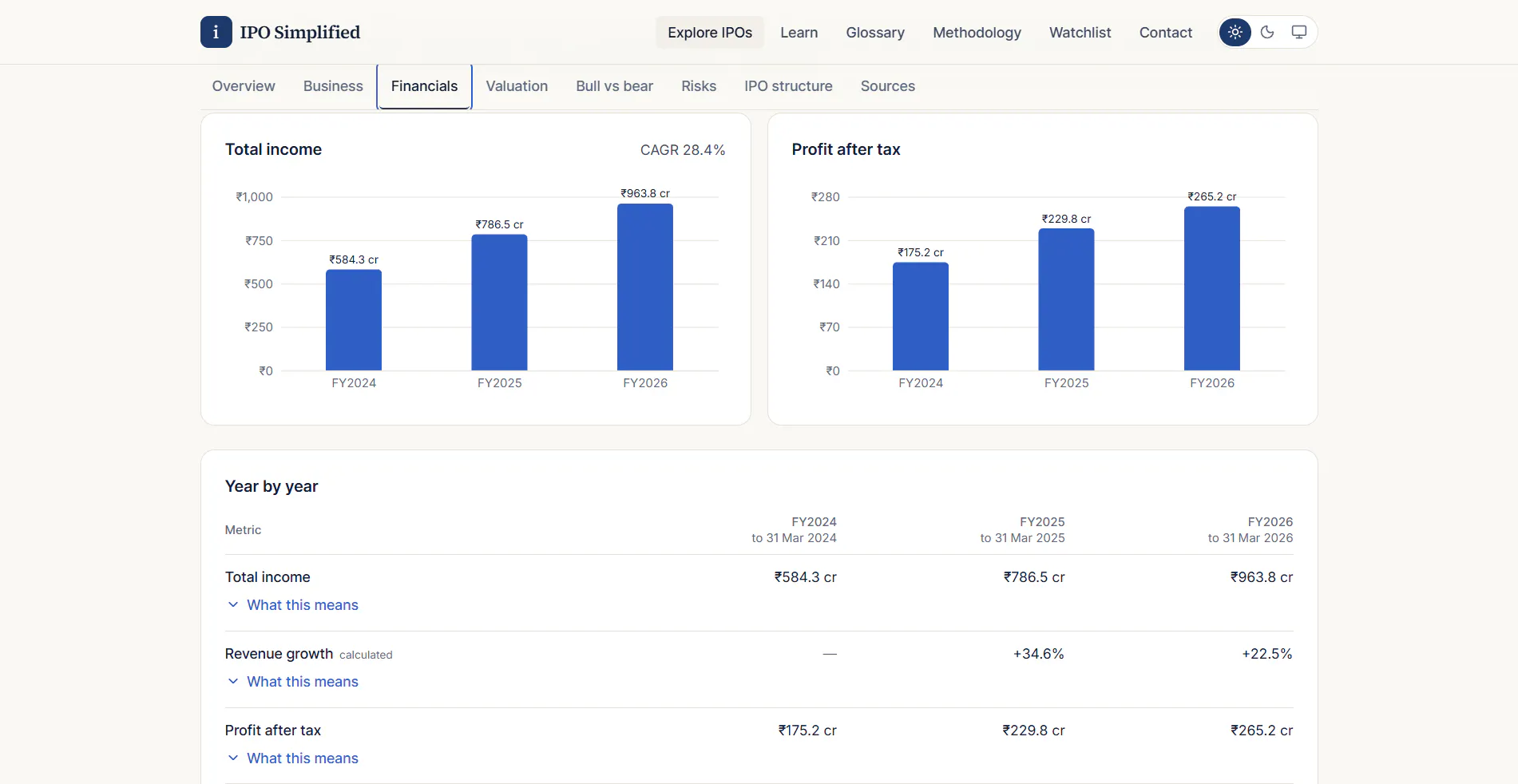This screenshot has height=784, width=1518.
Task: Switch to dark theme moon icon
Action: (1267, 32)
